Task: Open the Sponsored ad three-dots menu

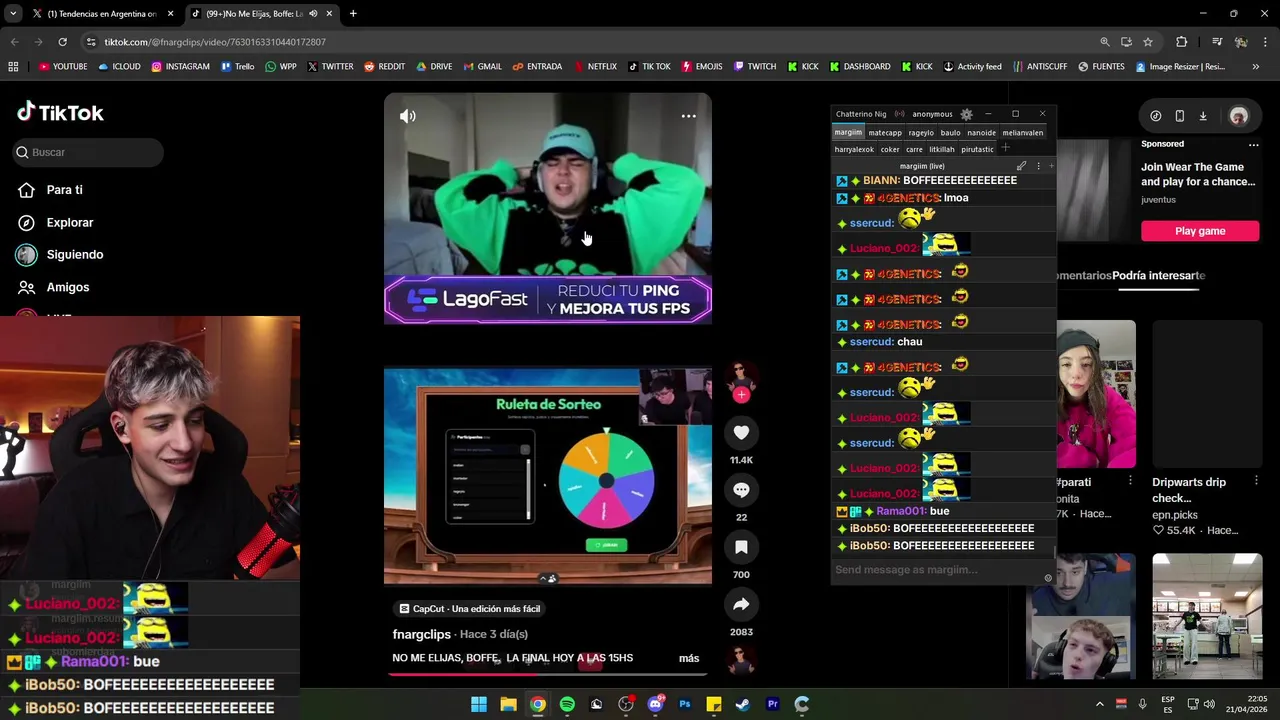Action: coord(1253,144)
